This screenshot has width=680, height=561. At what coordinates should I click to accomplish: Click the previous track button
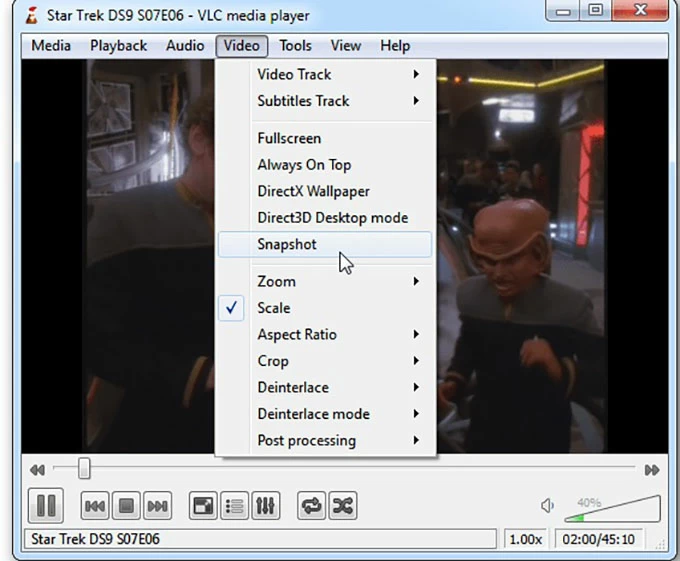click(95, 507)
